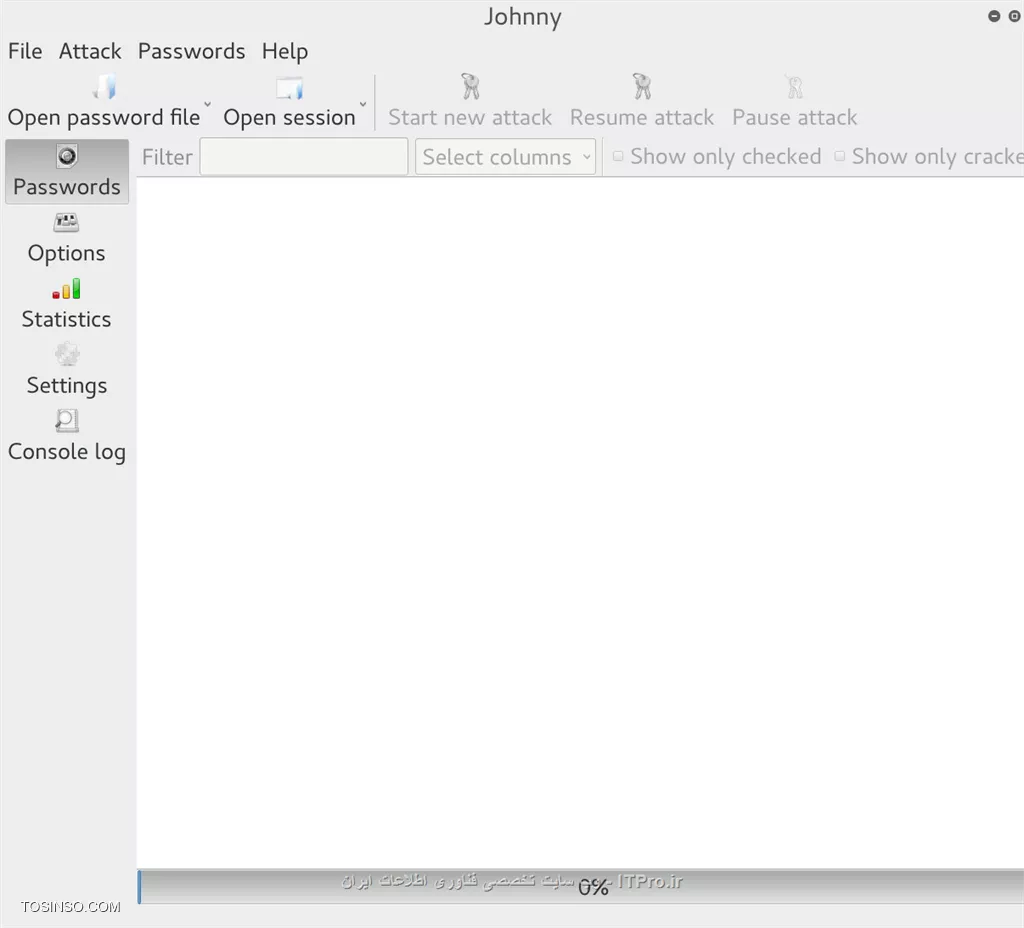The width and height of the screenshot is (1024, 928).
Task: Open the File menu
Action: [25, 51]
